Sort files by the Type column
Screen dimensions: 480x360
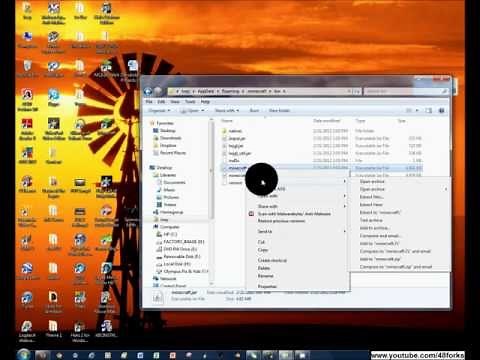(x=360, y=121)
